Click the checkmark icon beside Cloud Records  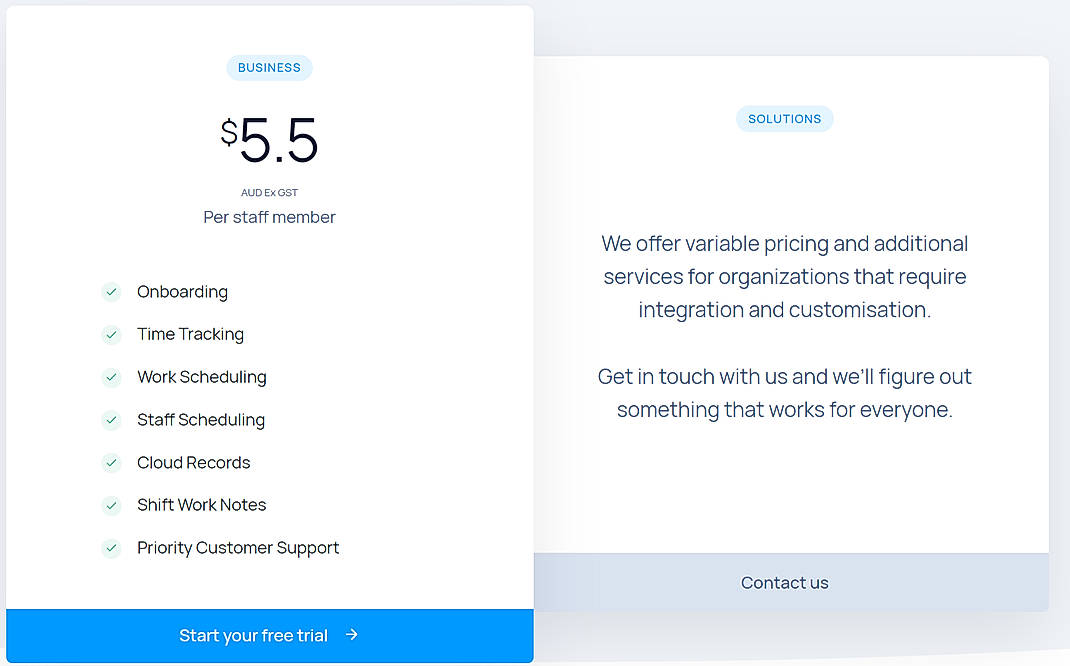(x=111, y=463)
